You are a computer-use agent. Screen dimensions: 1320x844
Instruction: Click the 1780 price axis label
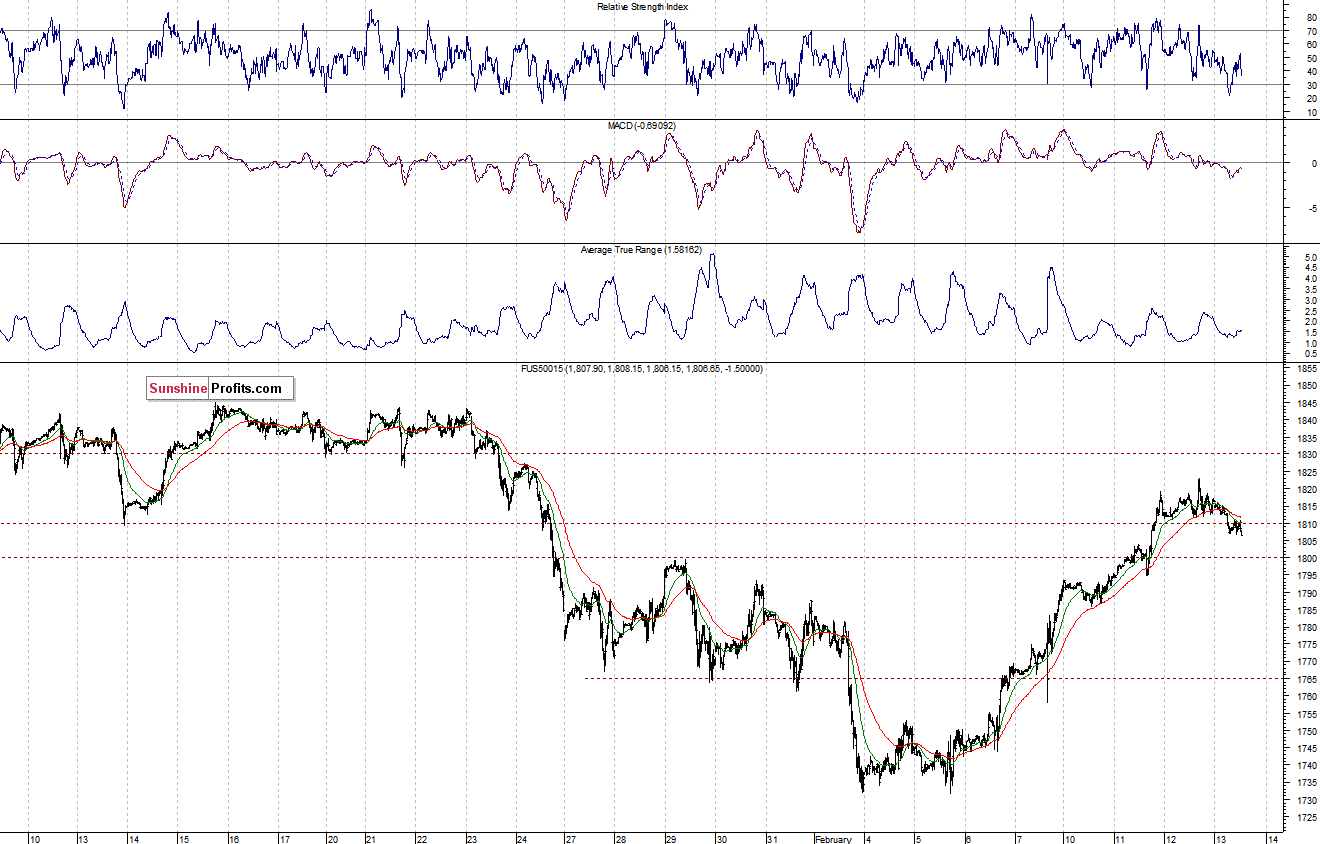pos(1306,628)
